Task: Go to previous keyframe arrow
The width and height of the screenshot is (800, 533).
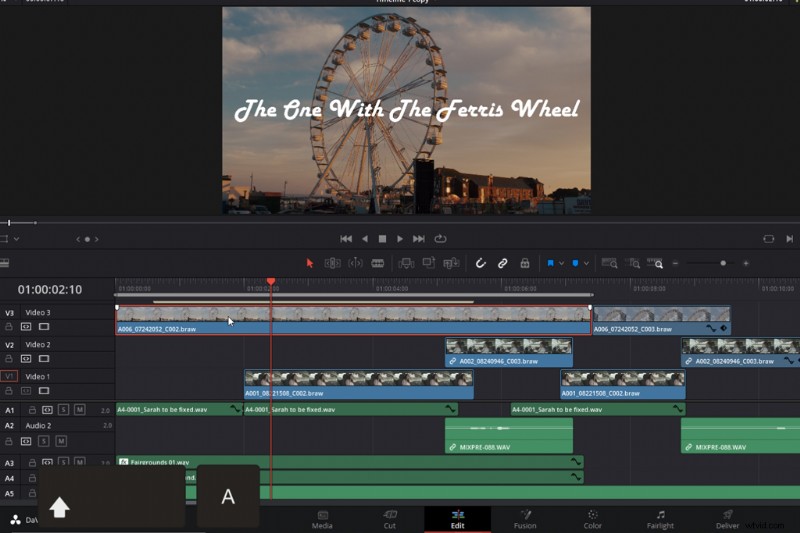Action: [x=78, y=239]
